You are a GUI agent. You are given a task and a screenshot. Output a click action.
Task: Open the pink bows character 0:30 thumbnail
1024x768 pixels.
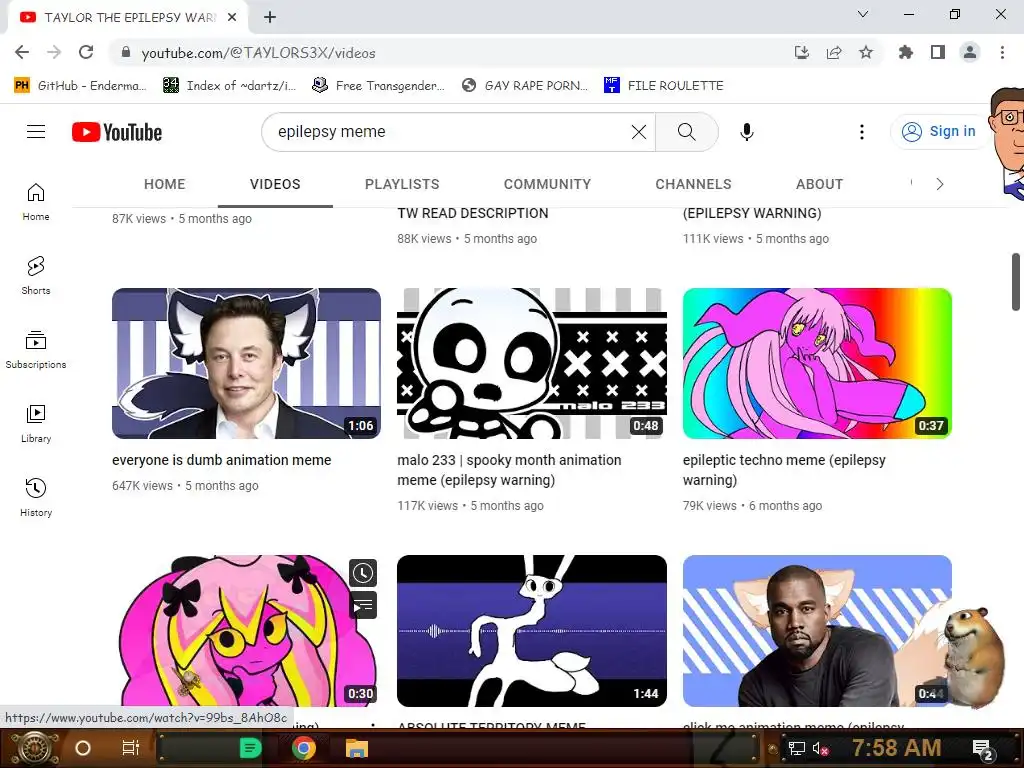[246, 631]
